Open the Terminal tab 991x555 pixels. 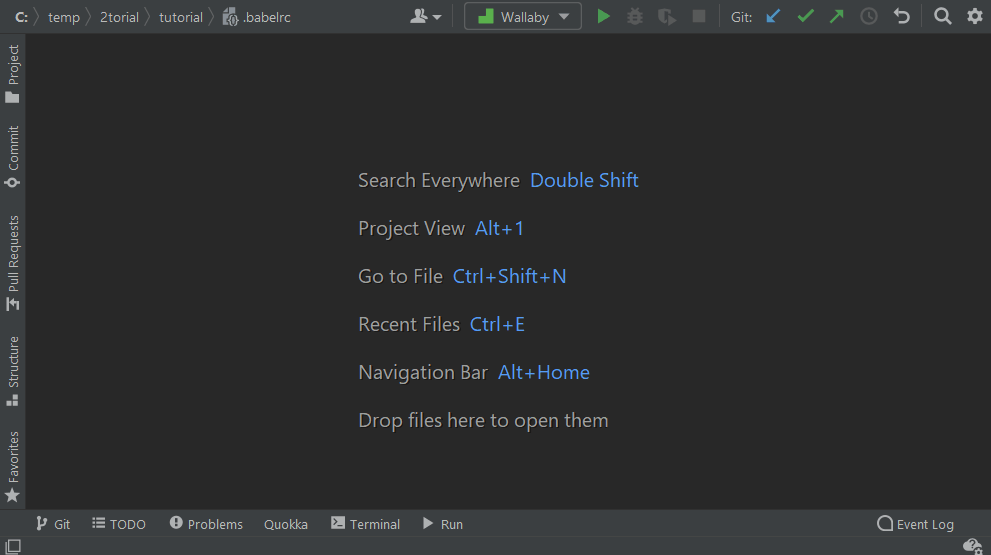365,524
